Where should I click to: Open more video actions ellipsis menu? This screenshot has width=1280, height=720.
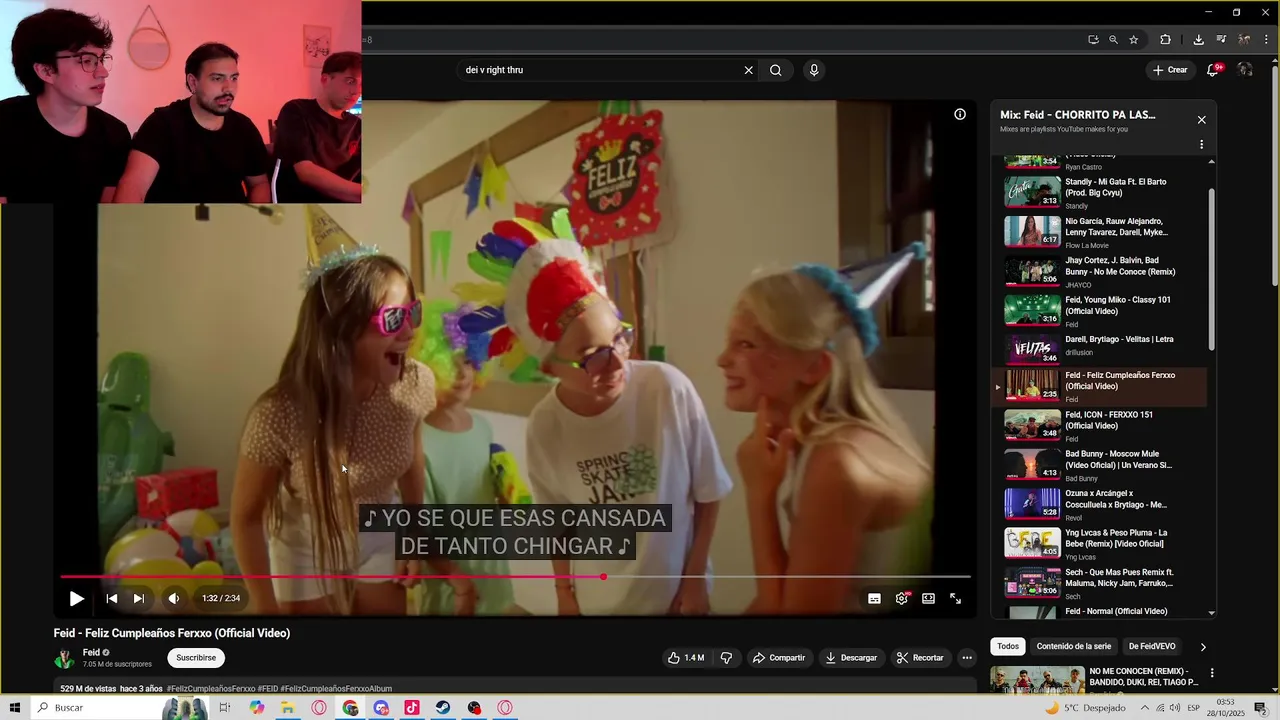tap(967, 658)
